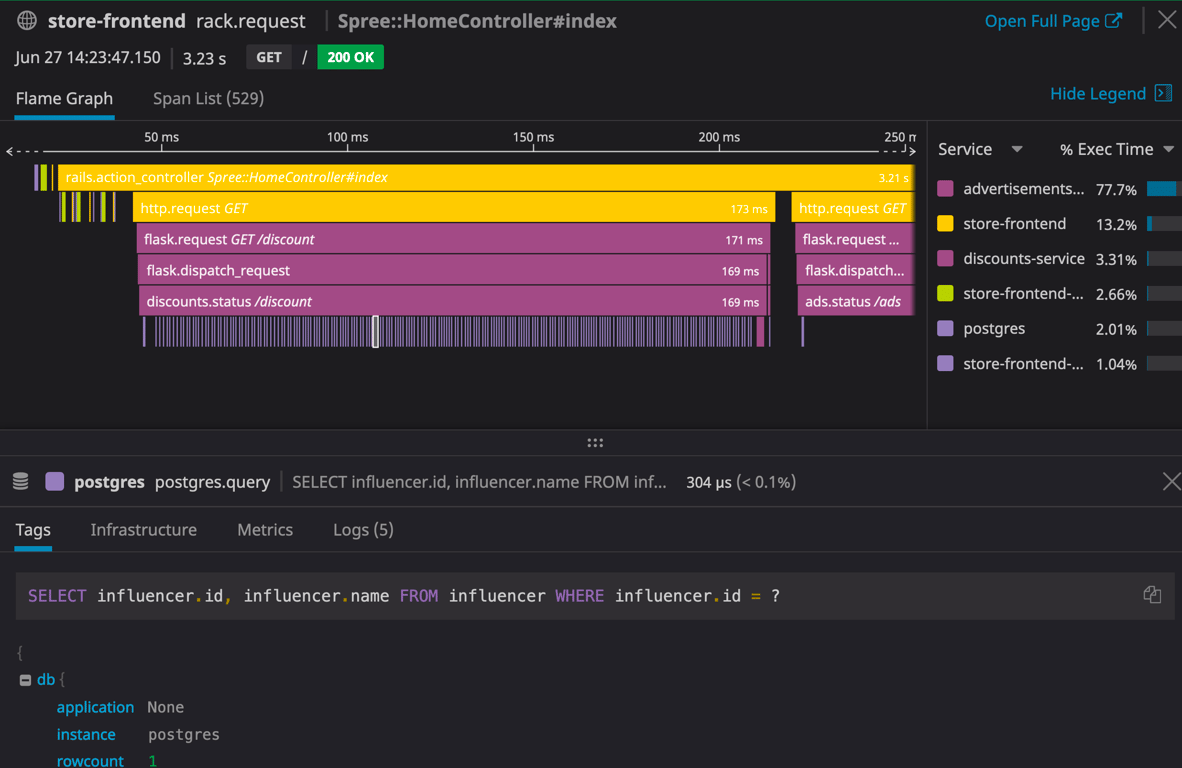Switch to the Span List tab
The width and height of the screenshot is (1182, 768).
(208, 98)
